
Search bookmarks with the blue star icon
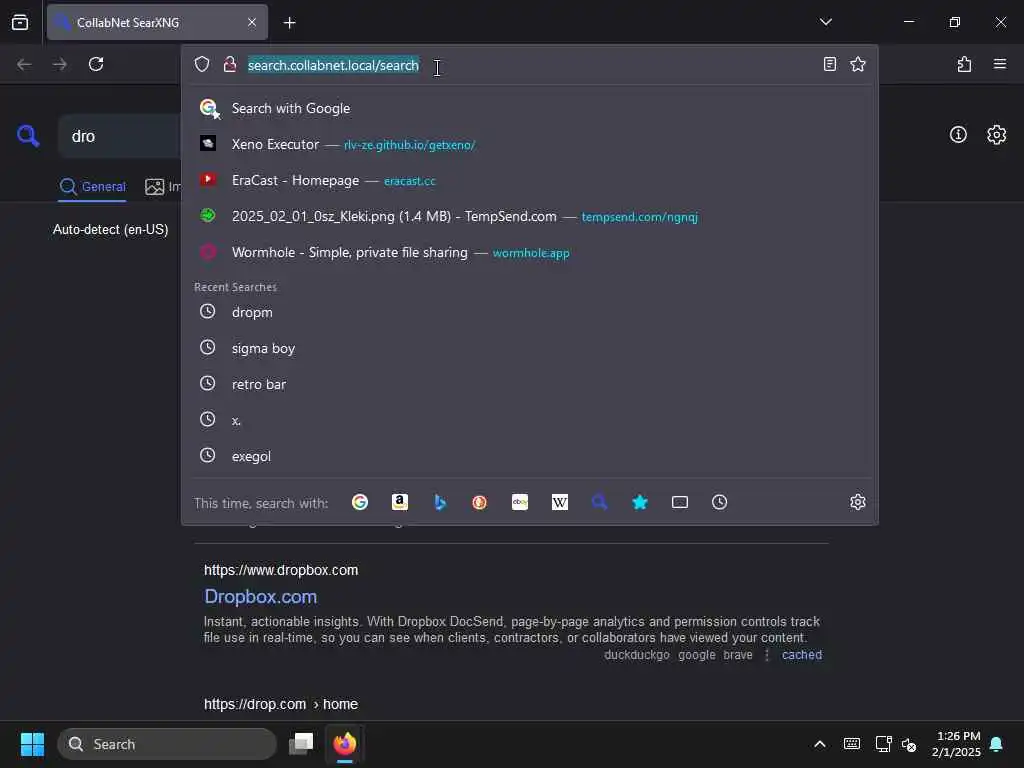(x=640, y=502)
